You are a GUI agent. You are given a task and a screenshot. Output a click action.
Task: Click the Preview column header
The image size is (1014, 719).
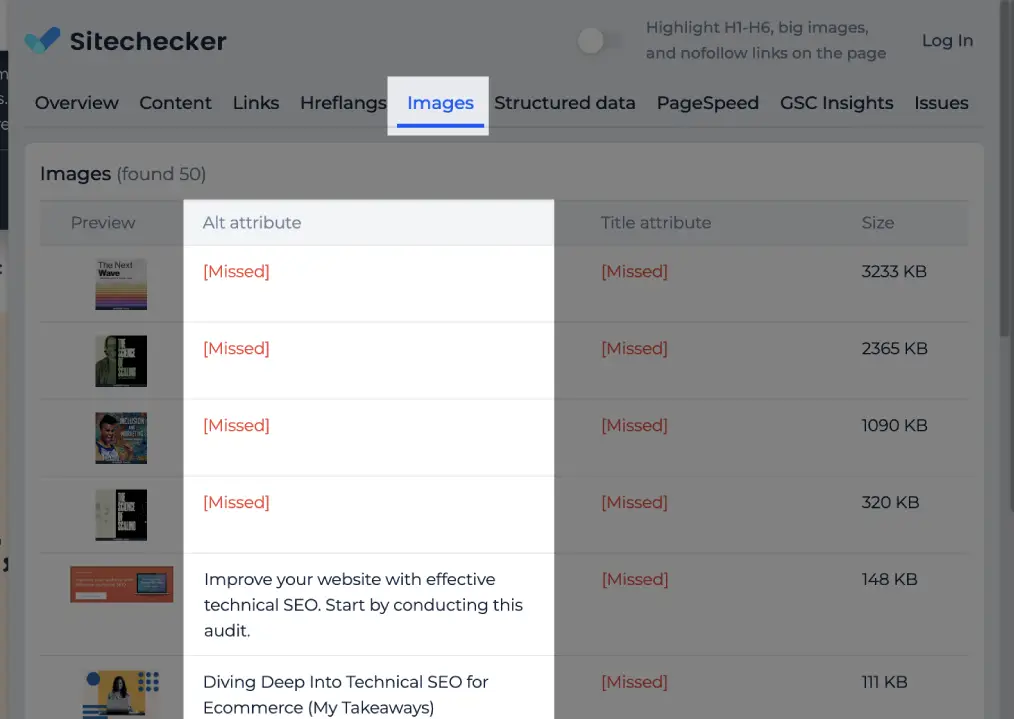(103, 223)
